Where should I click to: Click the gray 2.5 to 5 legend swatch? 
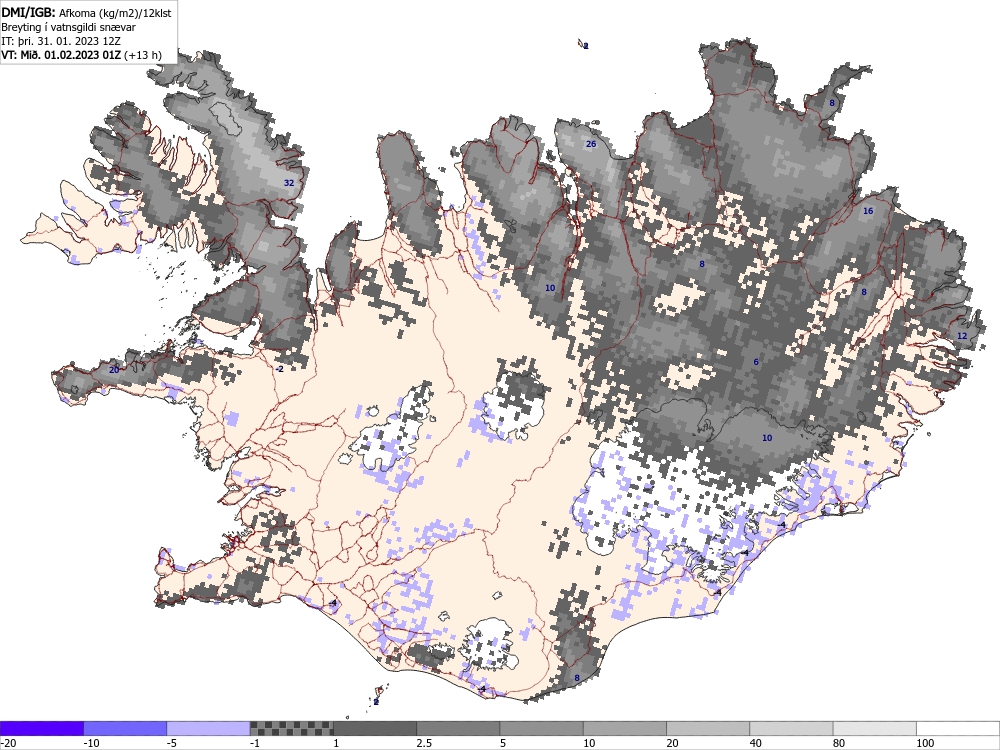tap(458, 728)
